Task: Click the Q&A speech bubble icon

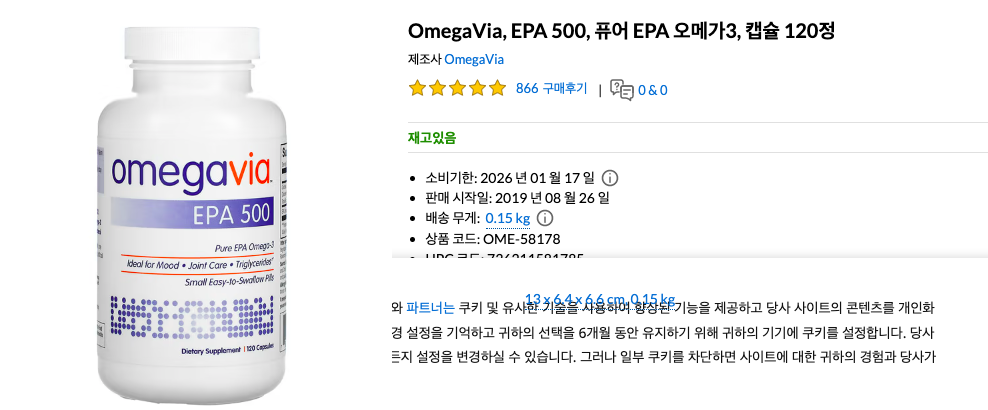Action: click(621, 90)
